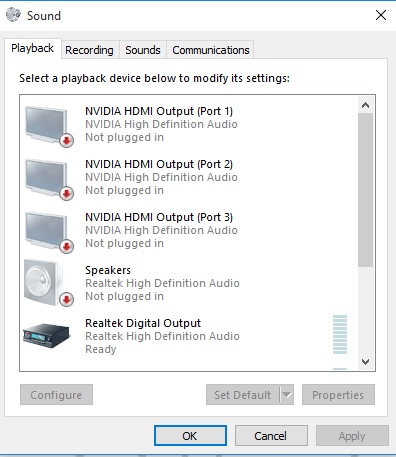This screenshot has height=457, width=396.
Task: Open the Sounds tab
Action: (143, 50)
